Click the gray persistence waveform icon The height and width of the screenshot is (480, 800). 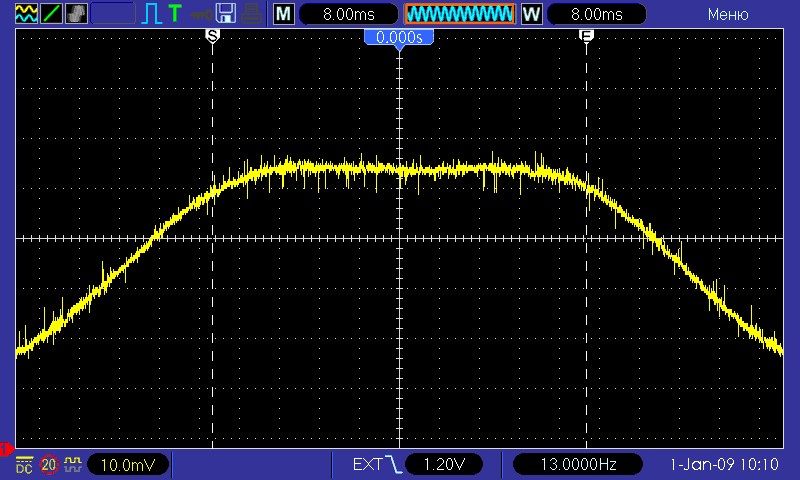coord(77,14)
